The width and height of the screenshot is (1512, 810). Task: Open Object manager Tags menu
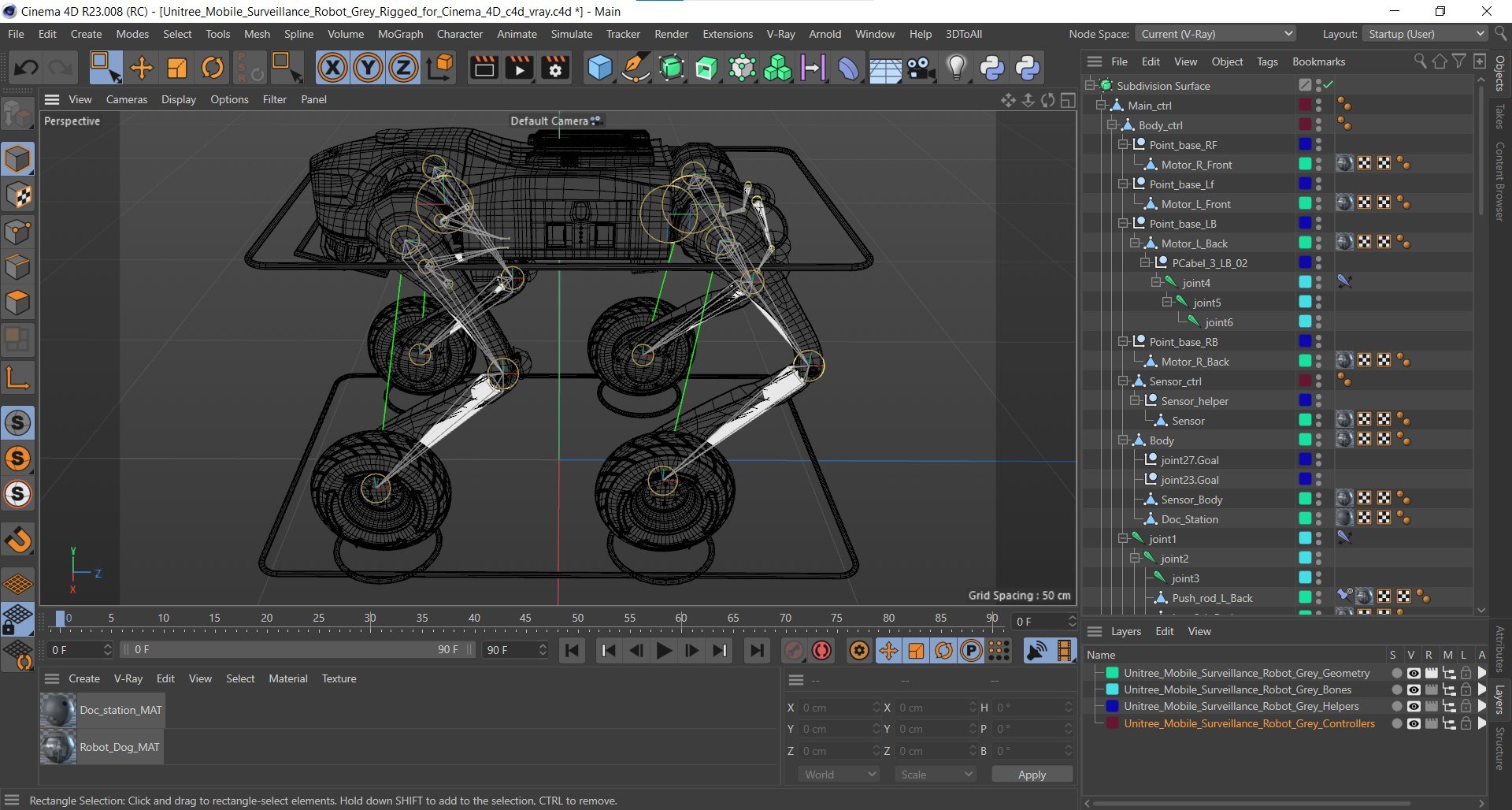tap(1267, 61)
